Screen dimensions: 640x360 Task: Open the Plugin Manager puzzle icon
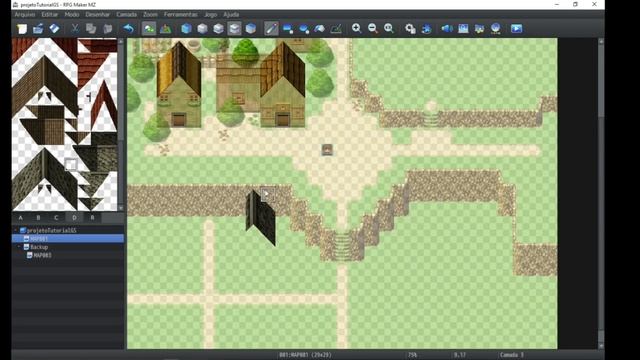click(x=426, y=29)
